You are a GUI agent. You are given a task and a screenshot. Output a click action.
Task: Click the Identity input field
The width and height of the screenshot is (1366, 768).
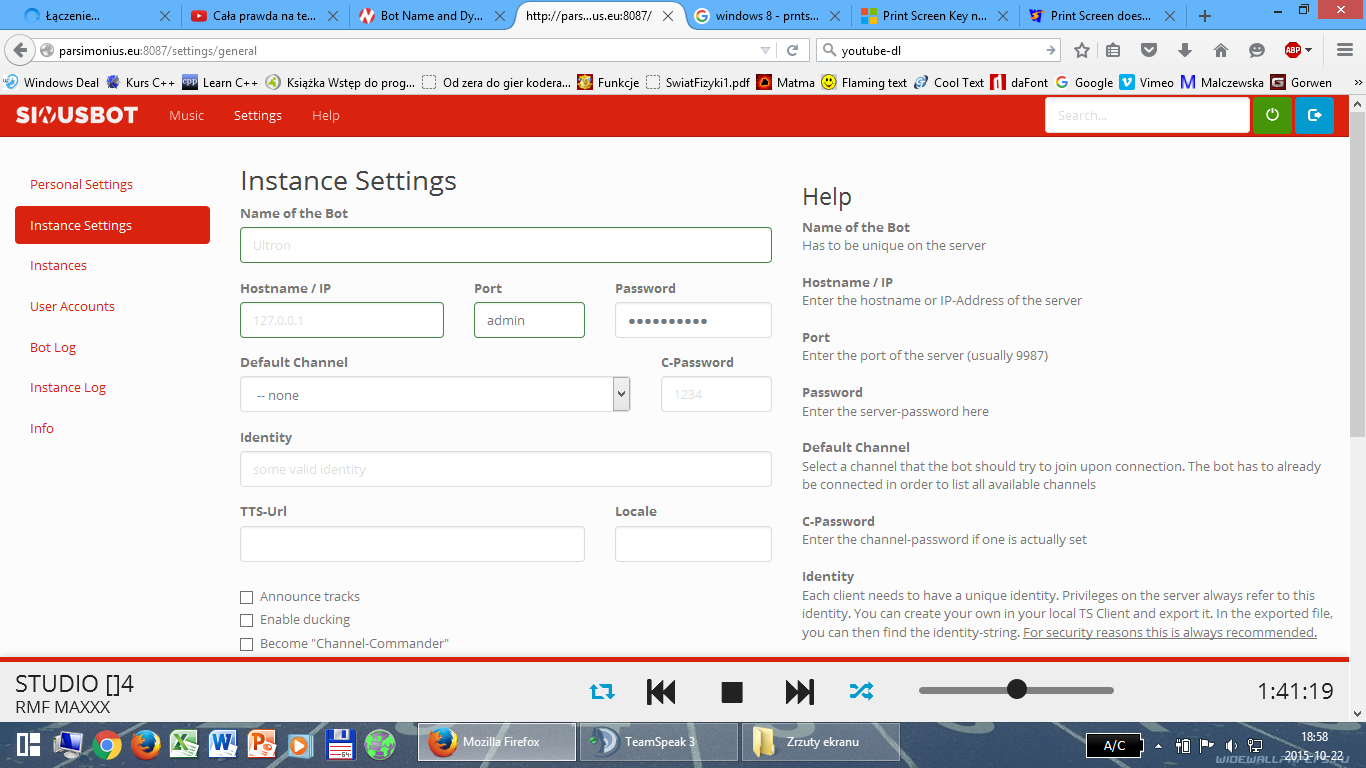[x=506, y=469]
